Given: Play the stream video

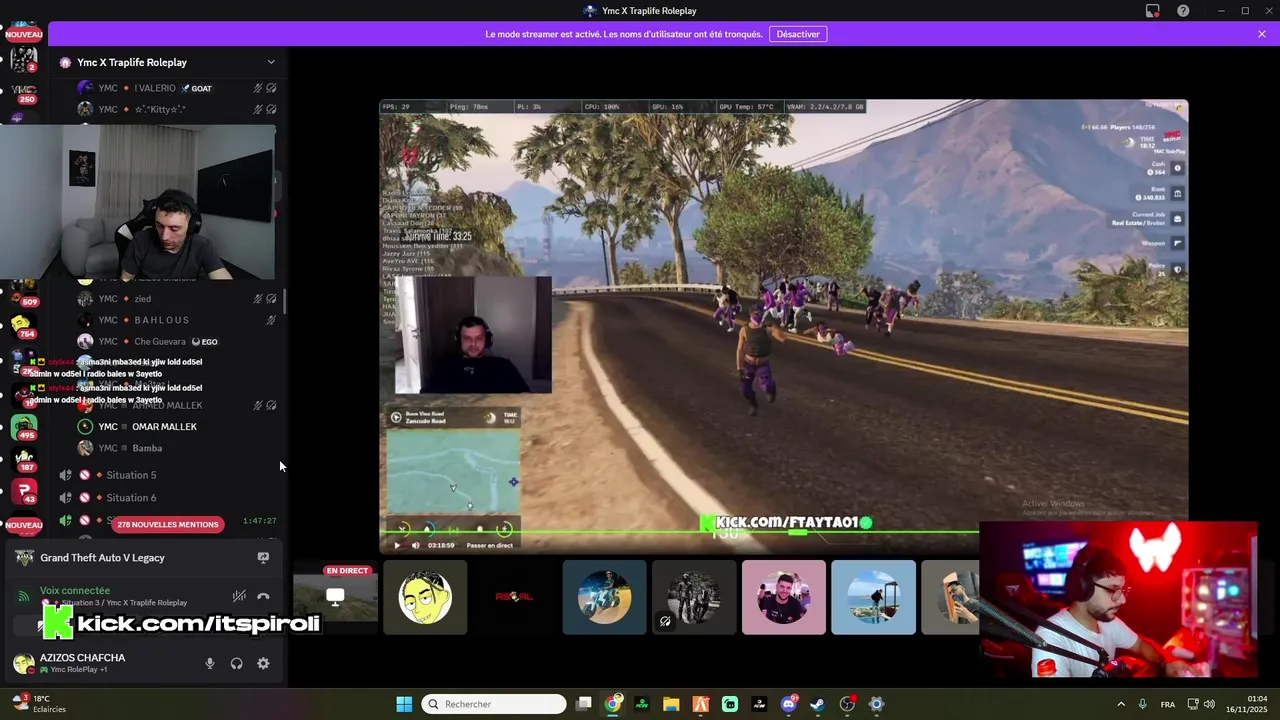Looking at the screenshot, I should tap(397, 545).
